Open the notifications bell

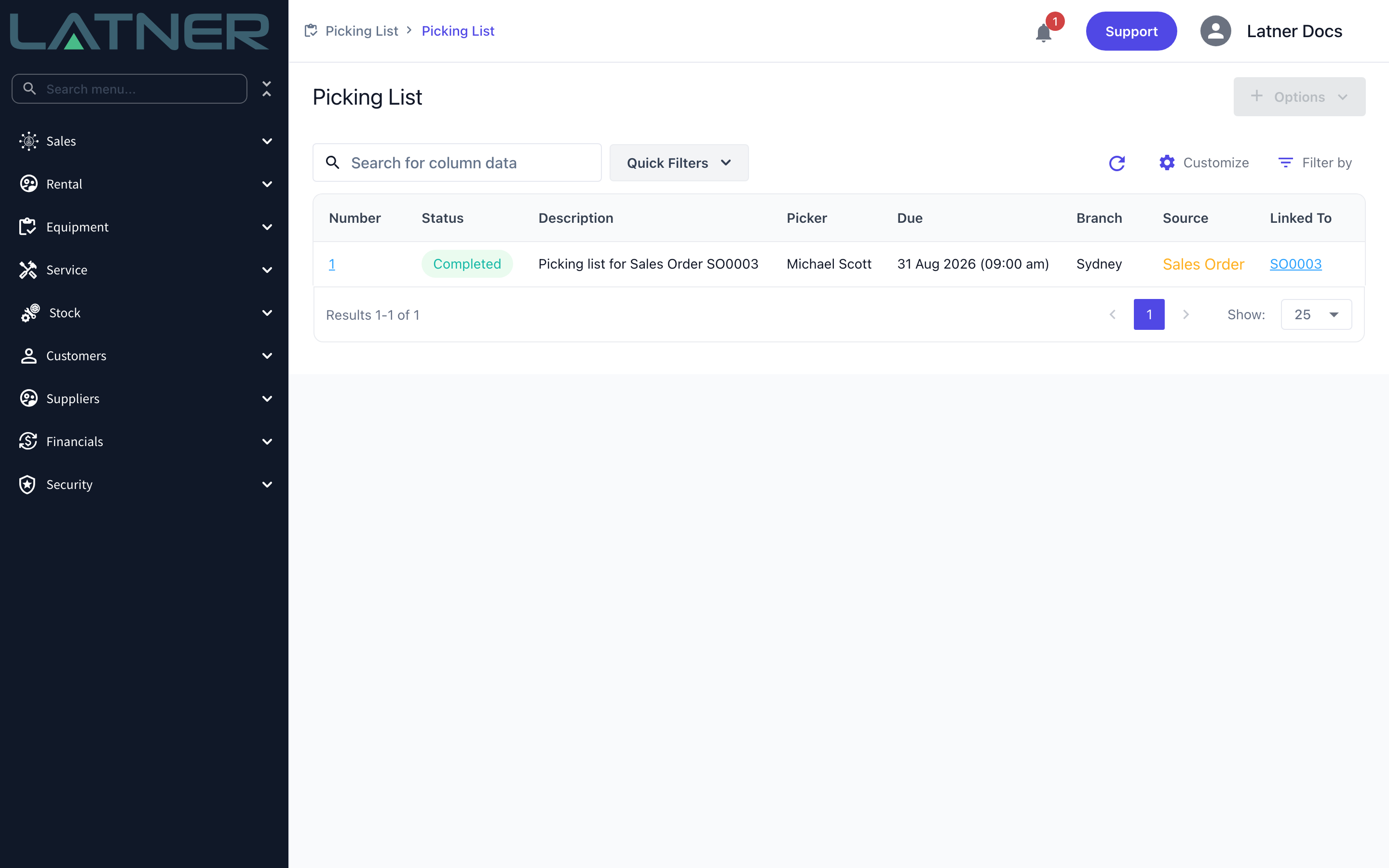[x=1044, y=33]
